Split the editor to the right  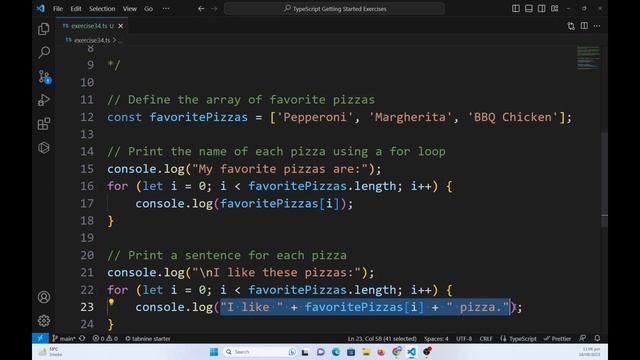click(x=584, y=26)
